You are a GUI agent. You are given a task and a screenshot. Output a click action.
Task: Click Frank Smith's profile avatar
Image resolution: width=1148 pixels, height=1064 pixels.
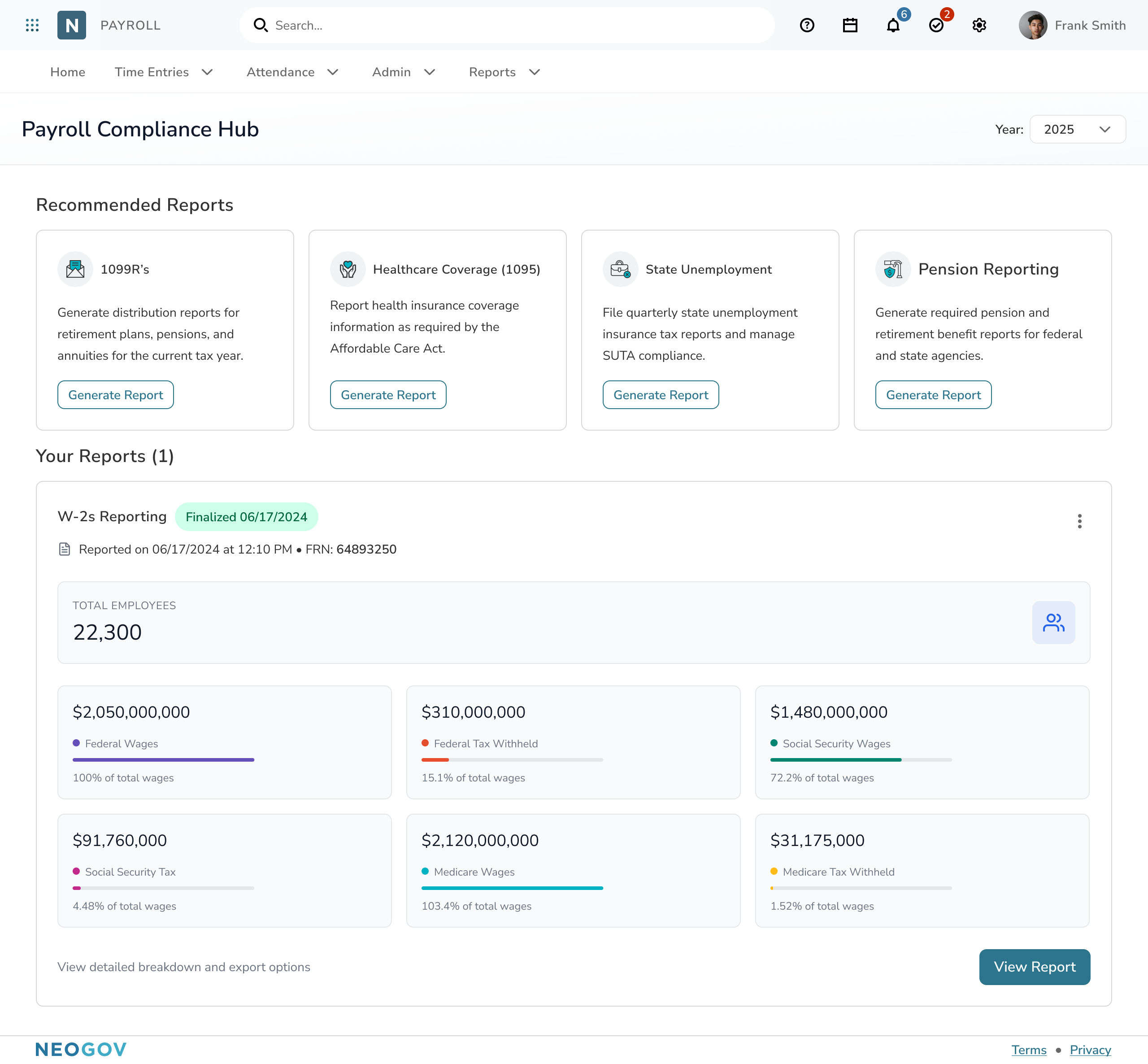pyautogui.click(x=1034, y=25)
